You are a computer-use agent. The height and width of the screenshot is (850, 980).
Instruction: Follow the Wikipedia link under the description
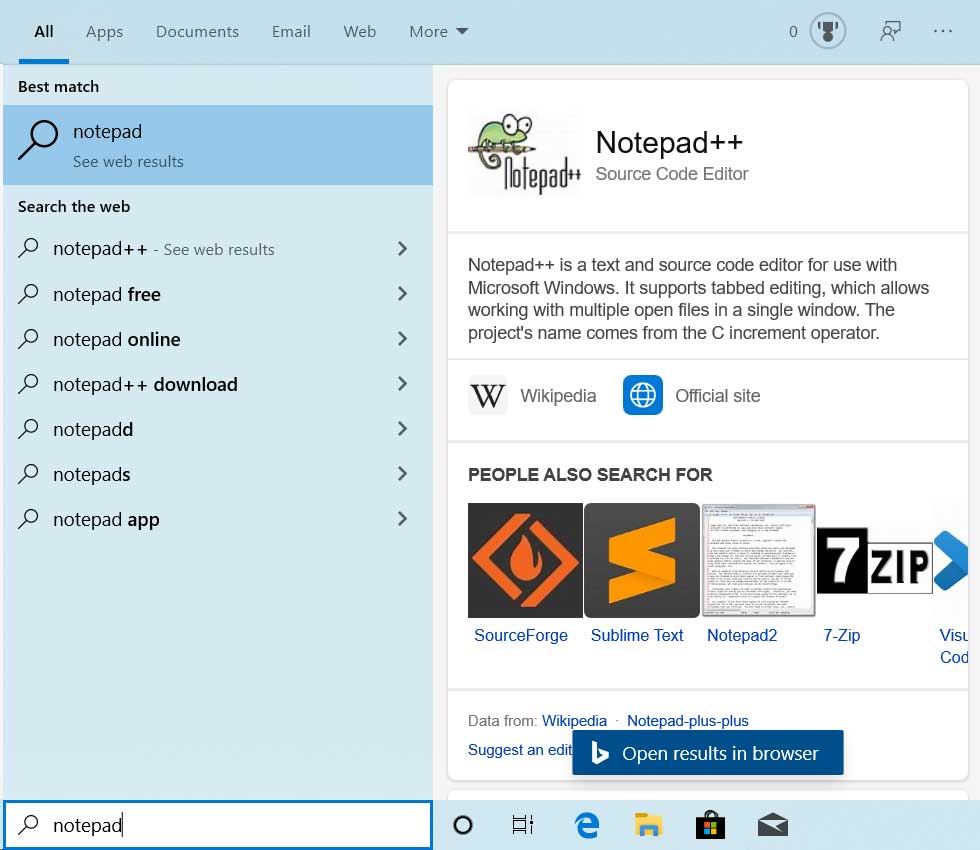(558, 396)
